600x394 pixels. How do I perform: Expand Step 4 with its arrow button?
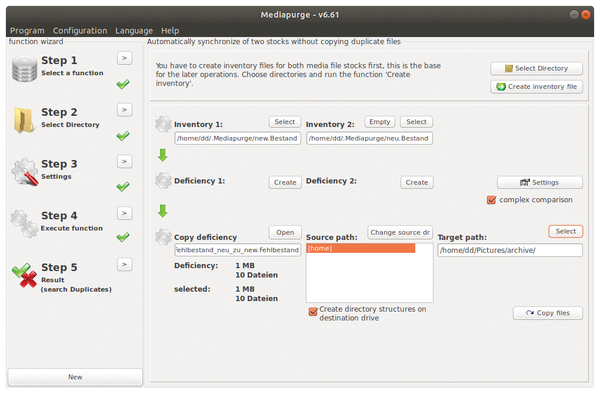[x=124, y=213]
